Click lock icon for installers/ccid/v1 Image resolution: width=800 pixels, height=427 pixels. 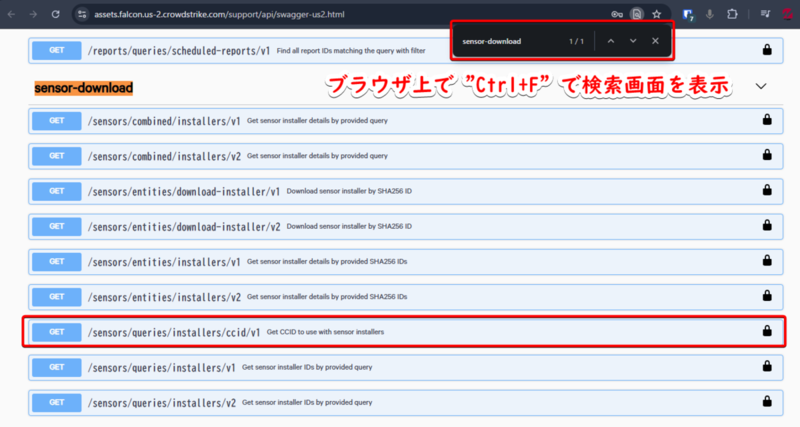tap(767, 331)
